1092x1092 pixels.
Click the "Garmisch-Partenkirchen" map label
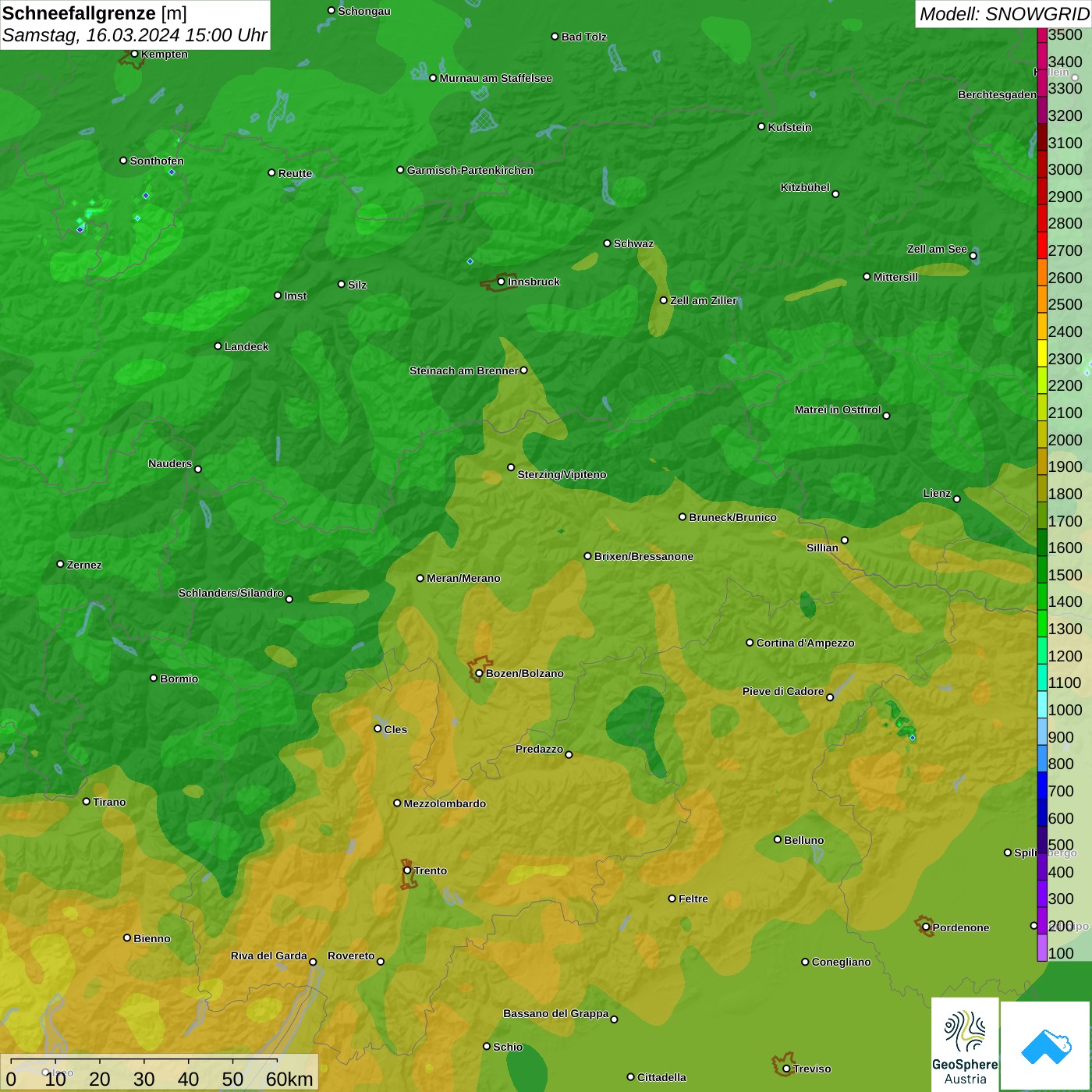click(470, 170)
